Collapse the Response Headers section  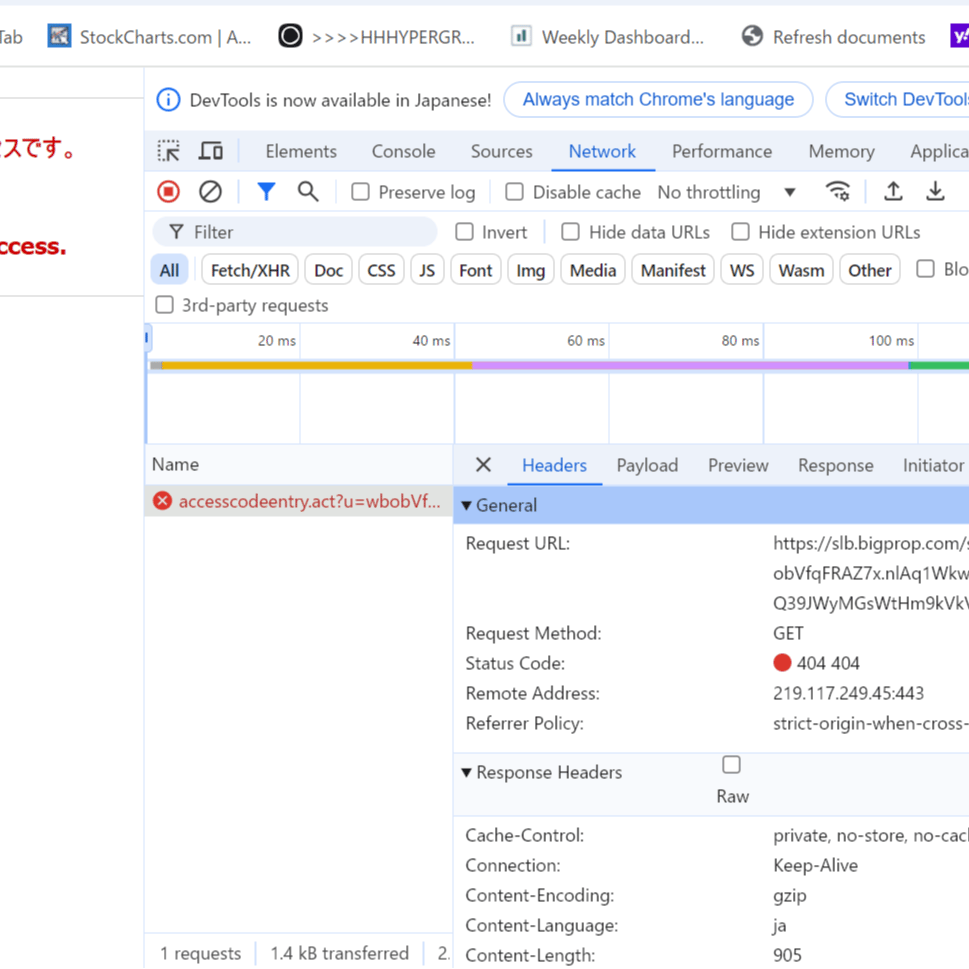coord(466,772)
